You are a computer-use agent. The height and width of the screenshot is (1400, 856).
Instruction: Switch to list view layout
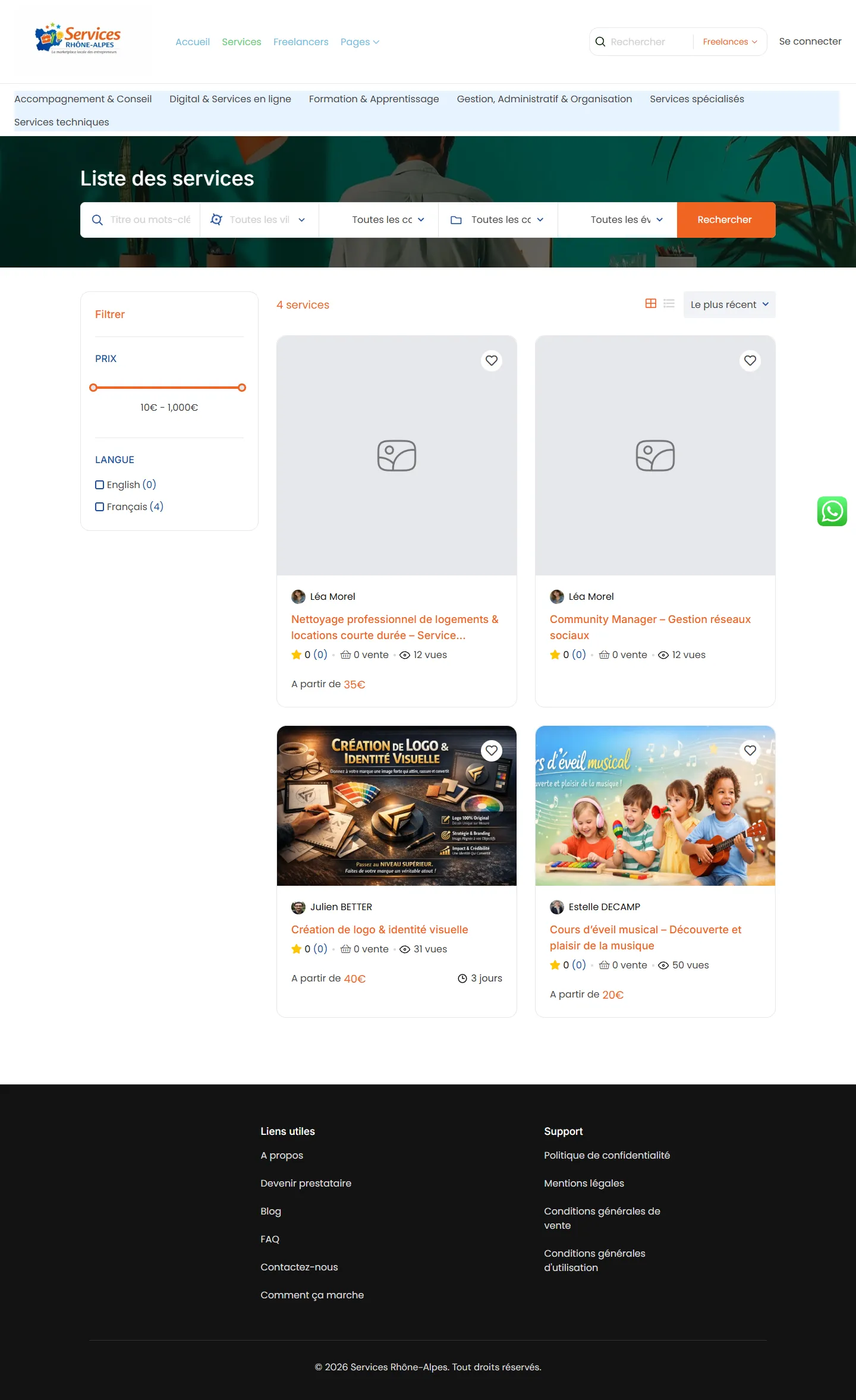[669, 304]
